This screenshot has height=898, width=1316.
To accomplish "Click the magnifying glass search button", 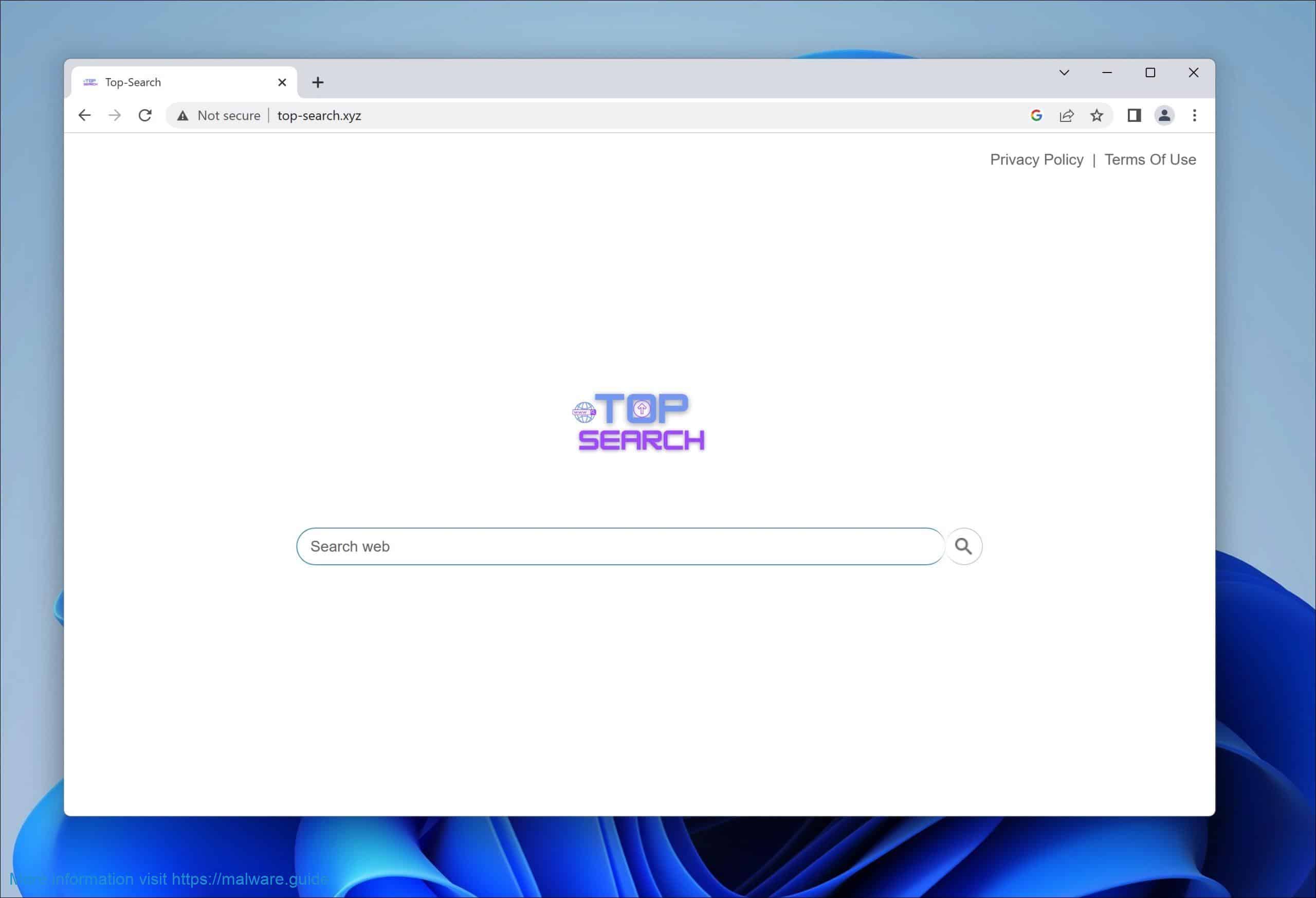I will [963, 546].
